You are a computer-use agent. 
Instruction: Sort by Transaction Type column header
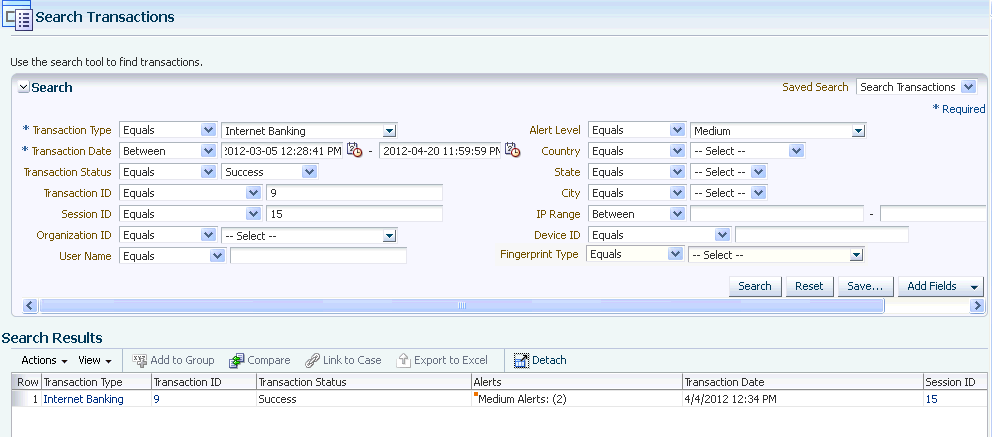(96, 382)
